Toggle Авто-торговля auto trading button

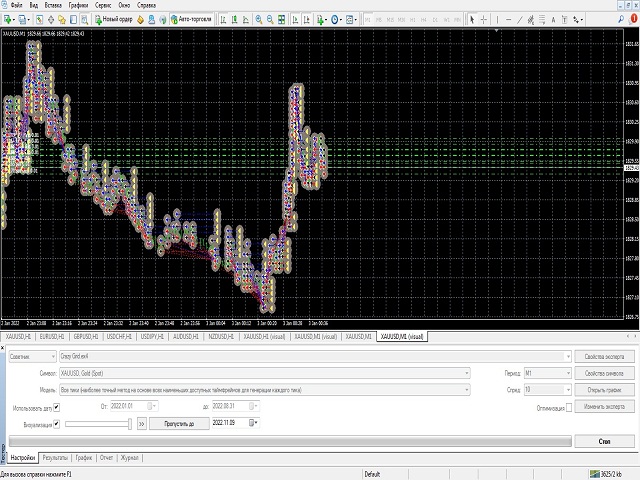tap(191, 19)
